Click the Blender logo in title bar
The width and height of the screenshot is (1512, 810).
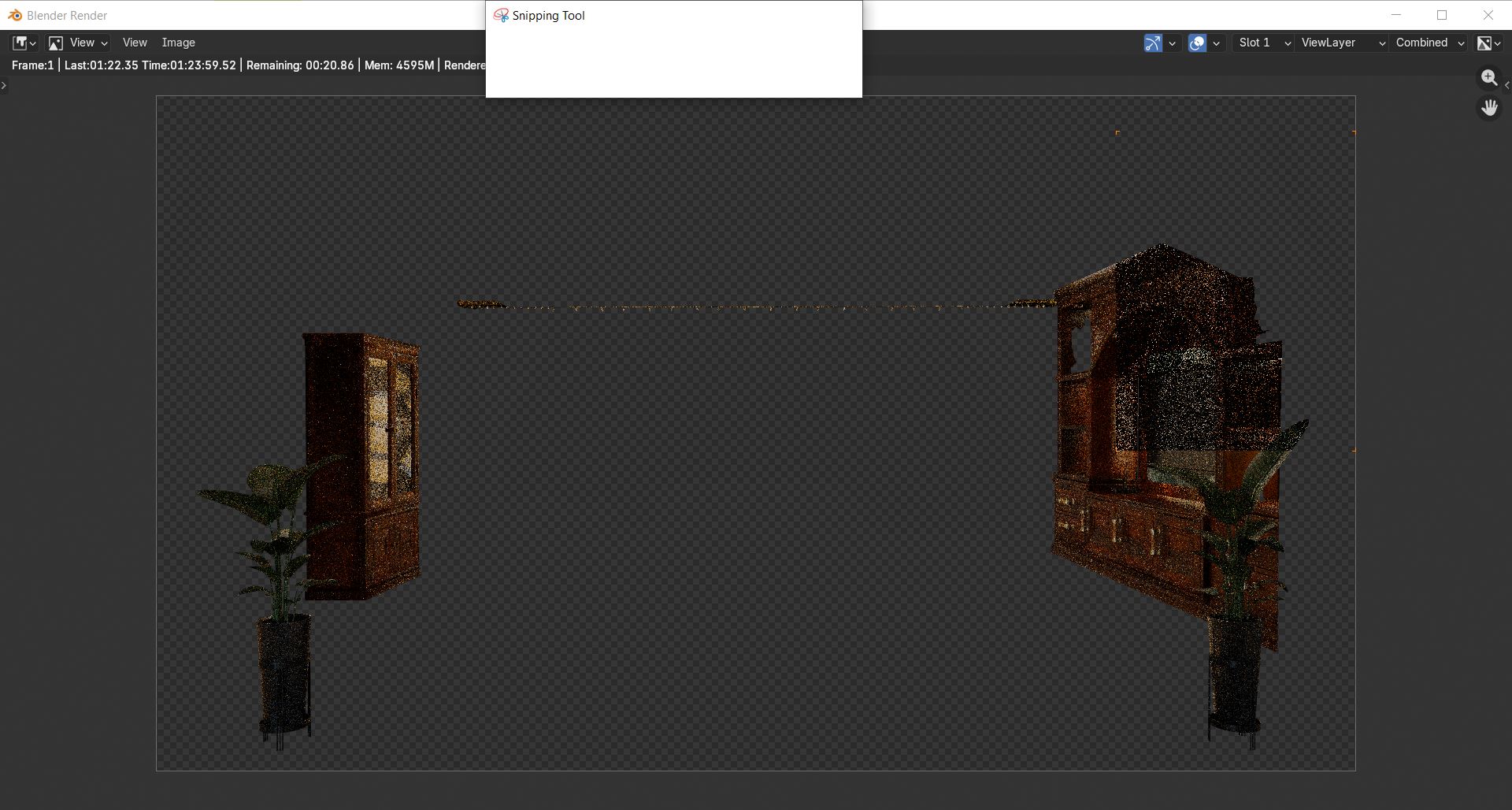14,15
